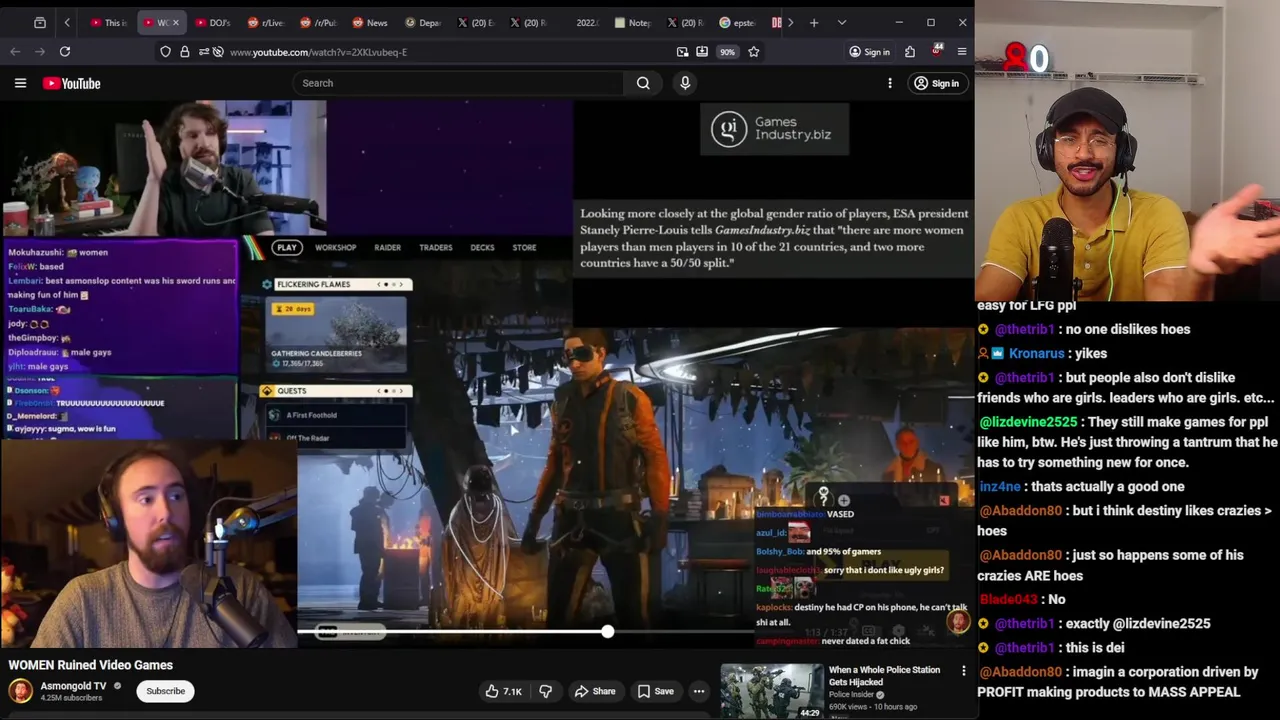The image size is (1280, 720).
Task: Visit the Police Insider channel
Action: coord(851,695)
